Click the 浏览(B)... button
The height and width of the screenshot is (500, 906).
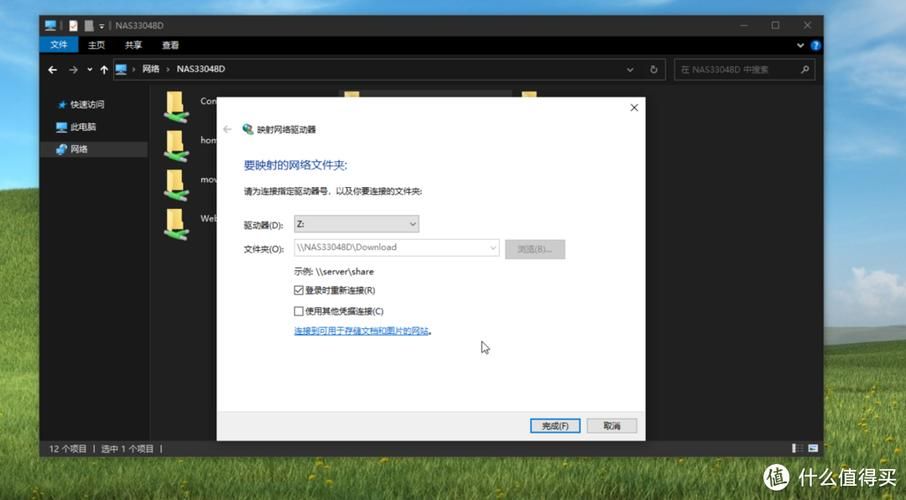tap(535, 249)
